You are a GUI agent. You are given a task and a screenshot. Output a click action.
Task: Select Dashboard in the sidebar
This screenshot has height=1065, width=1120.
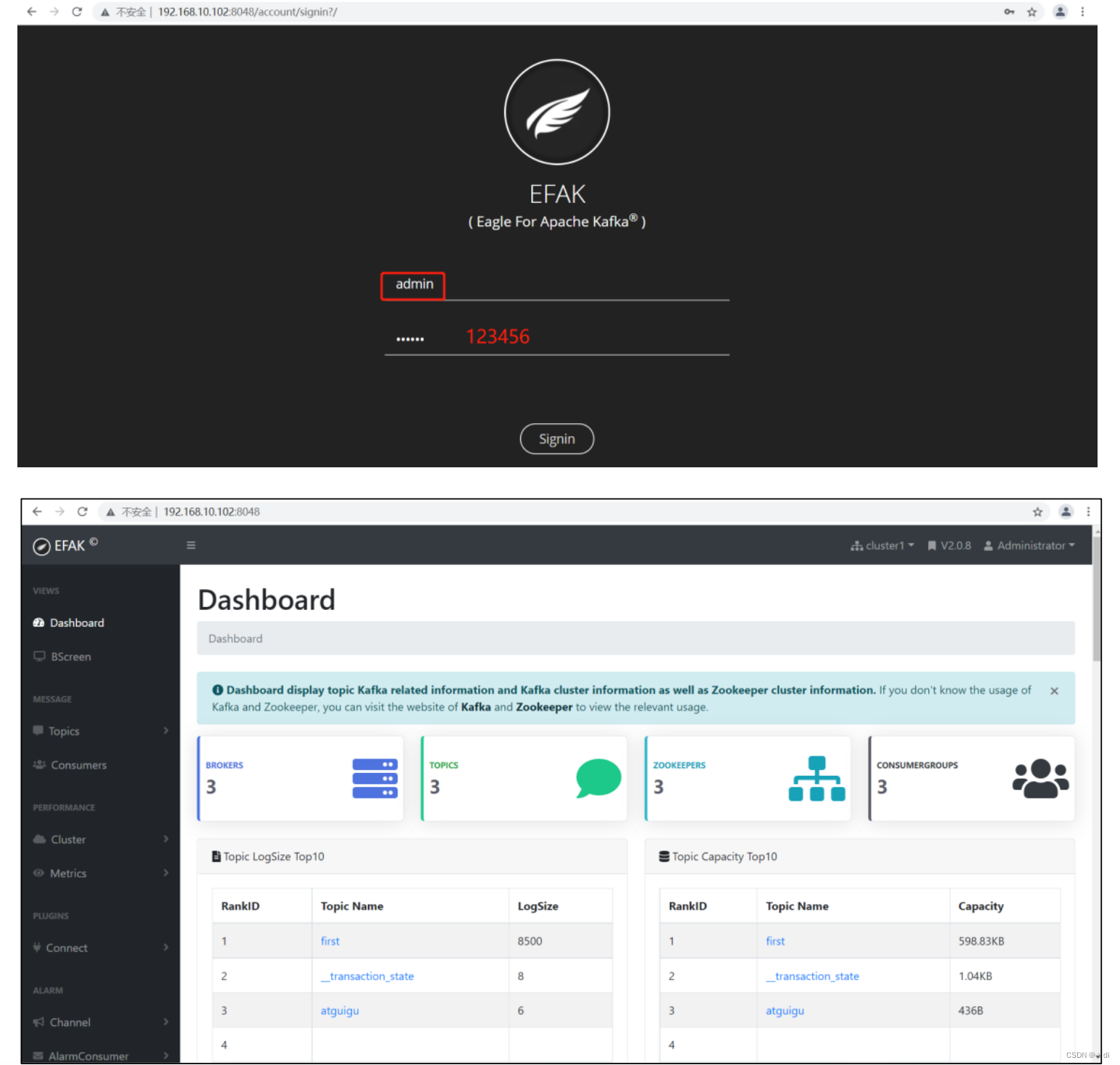point(69,623)
